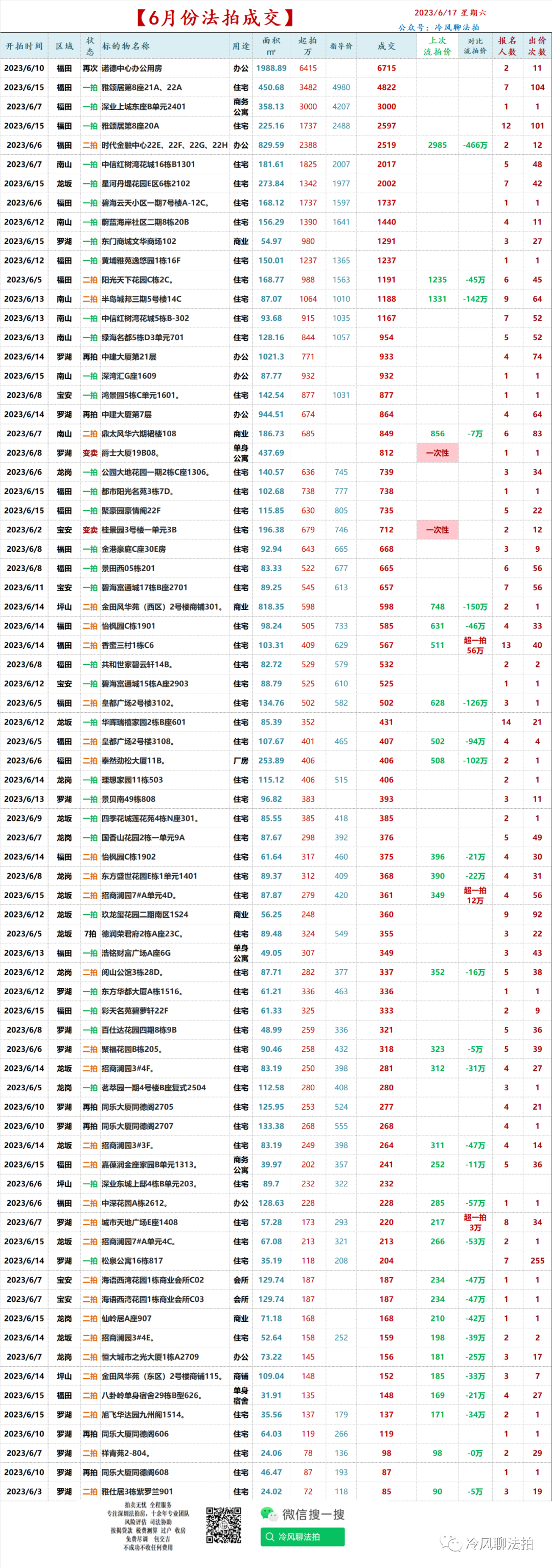Screen dimensions: 552x1568
Task: Click pink 一次性 cell in 爵士大厦19B08 row
Action: 438,453
